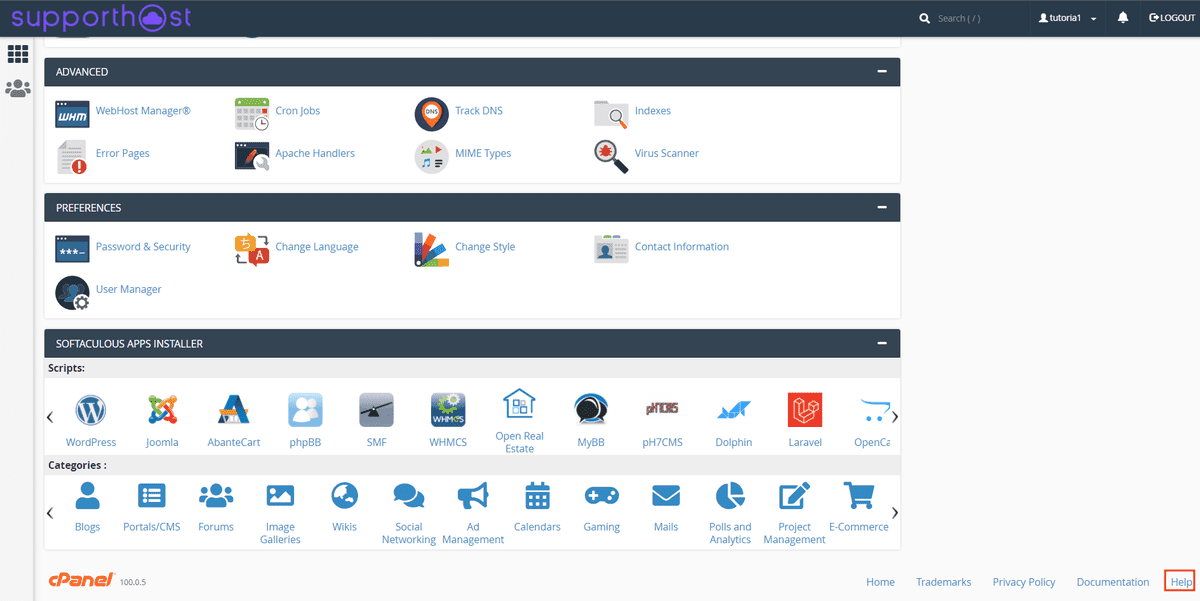Viewport: 1200px width, 601px height.
Task: Collapse the SOFTACULOUS APPS INSTALLER section
Action: [x=881, y=342]
